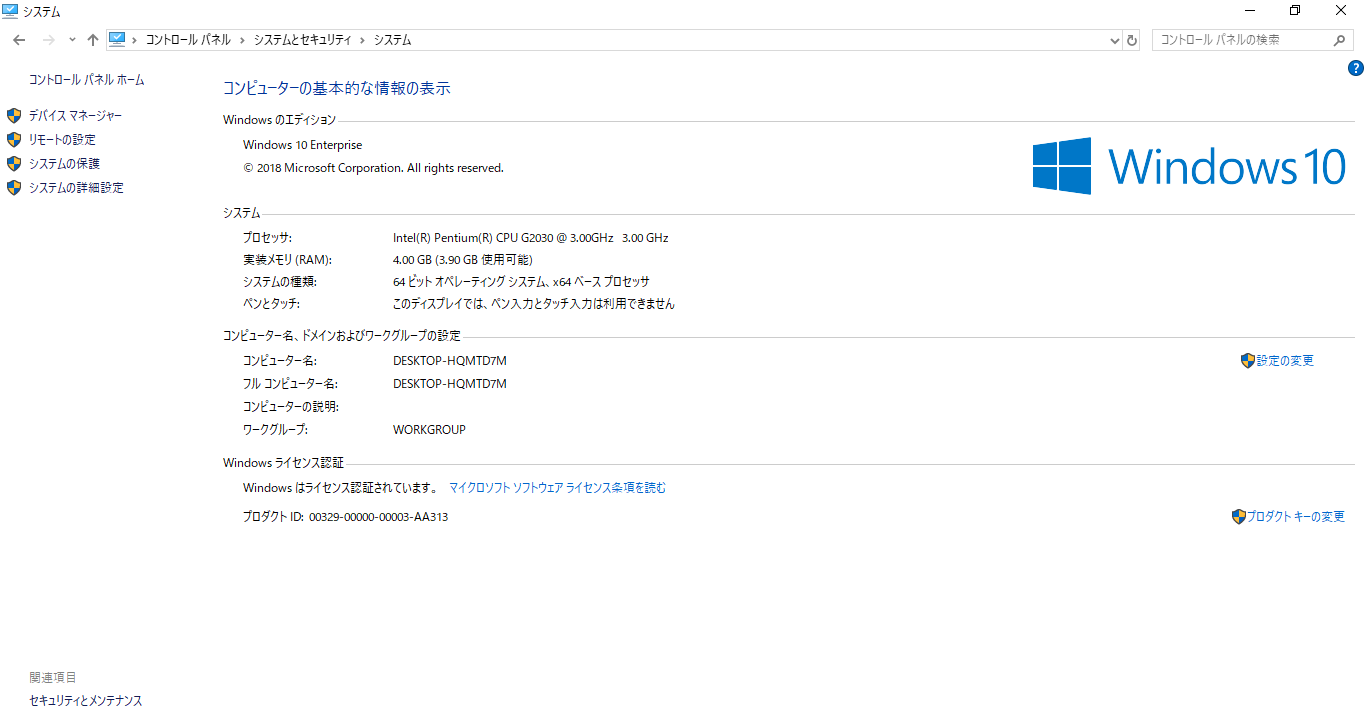This screenshot has height=728, width=1366.
Task: Click shield icon beside 設定の変更
Action: [1248, 361]
